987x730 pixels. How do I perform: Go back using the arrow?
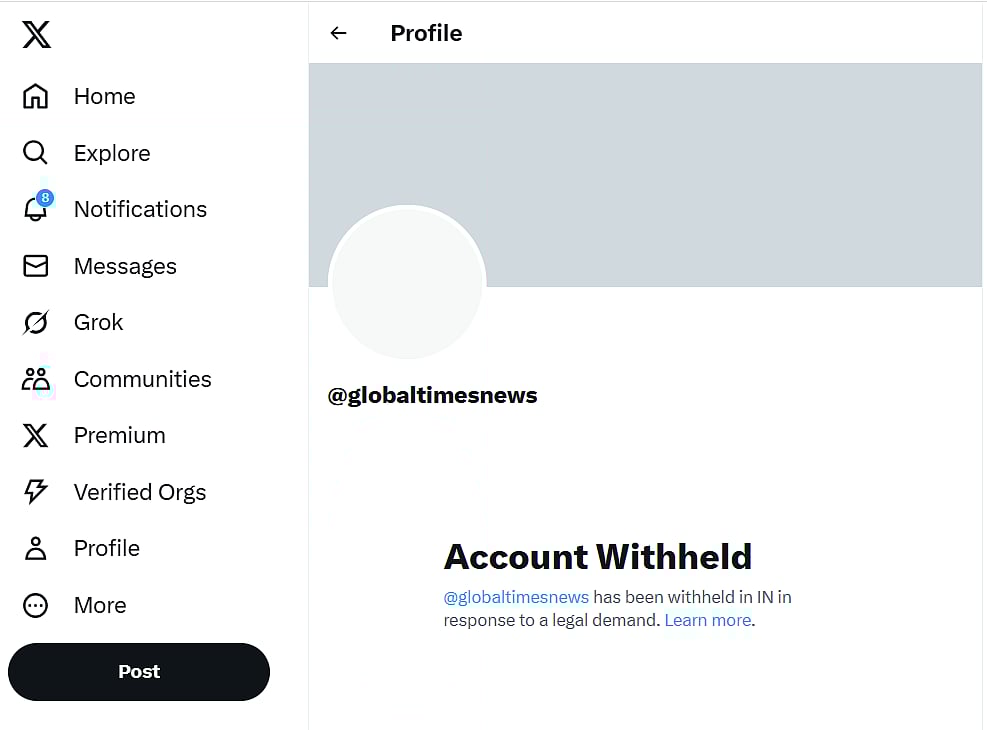[x=338, y=33]
